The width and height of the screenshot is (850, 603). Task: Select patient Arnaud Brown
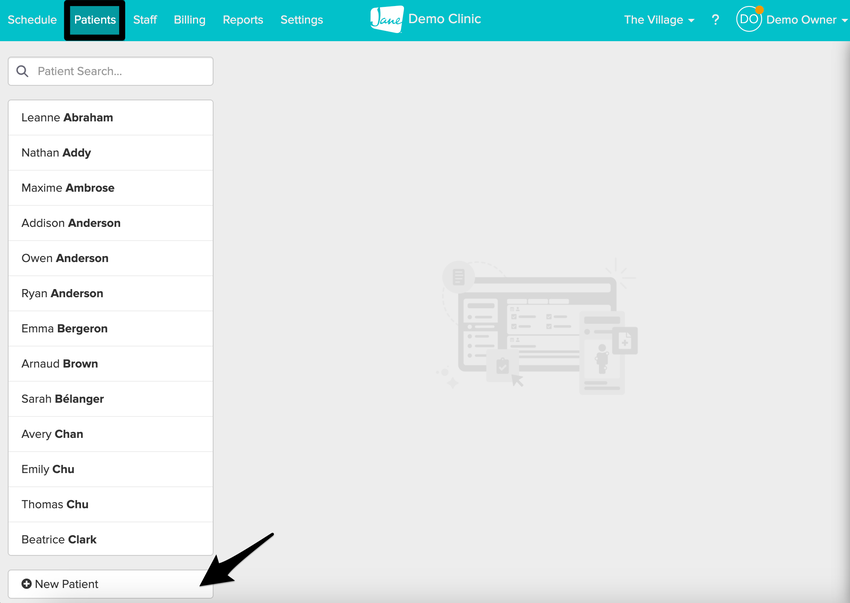[x=111, y=364]
